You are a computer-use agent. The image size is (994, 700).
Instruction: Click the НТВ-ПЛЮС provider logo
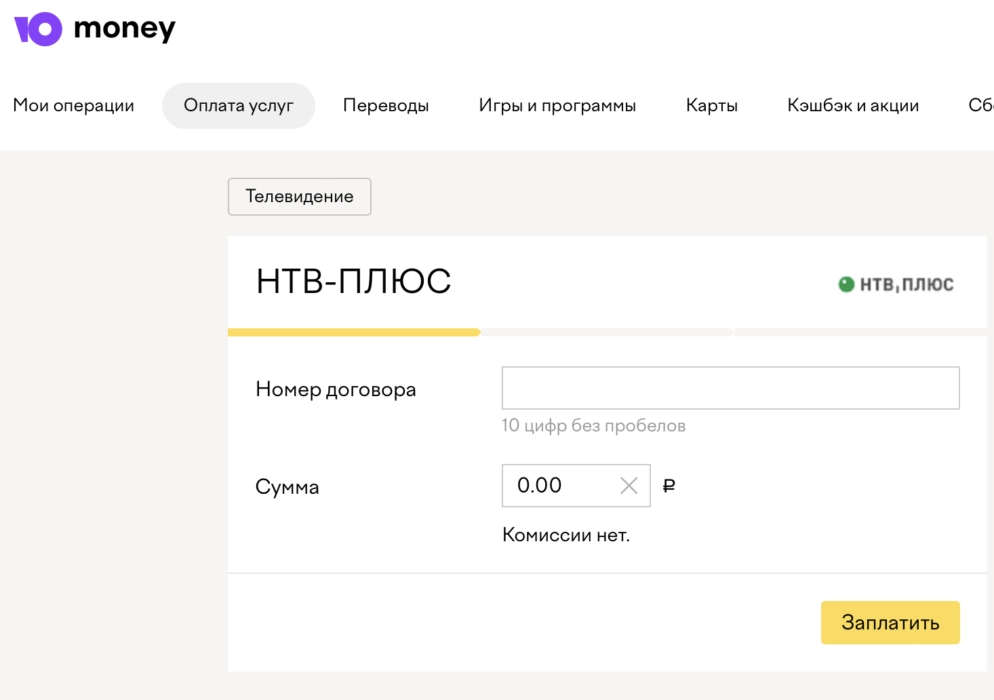pyautogui.click(x=896, y=285)
